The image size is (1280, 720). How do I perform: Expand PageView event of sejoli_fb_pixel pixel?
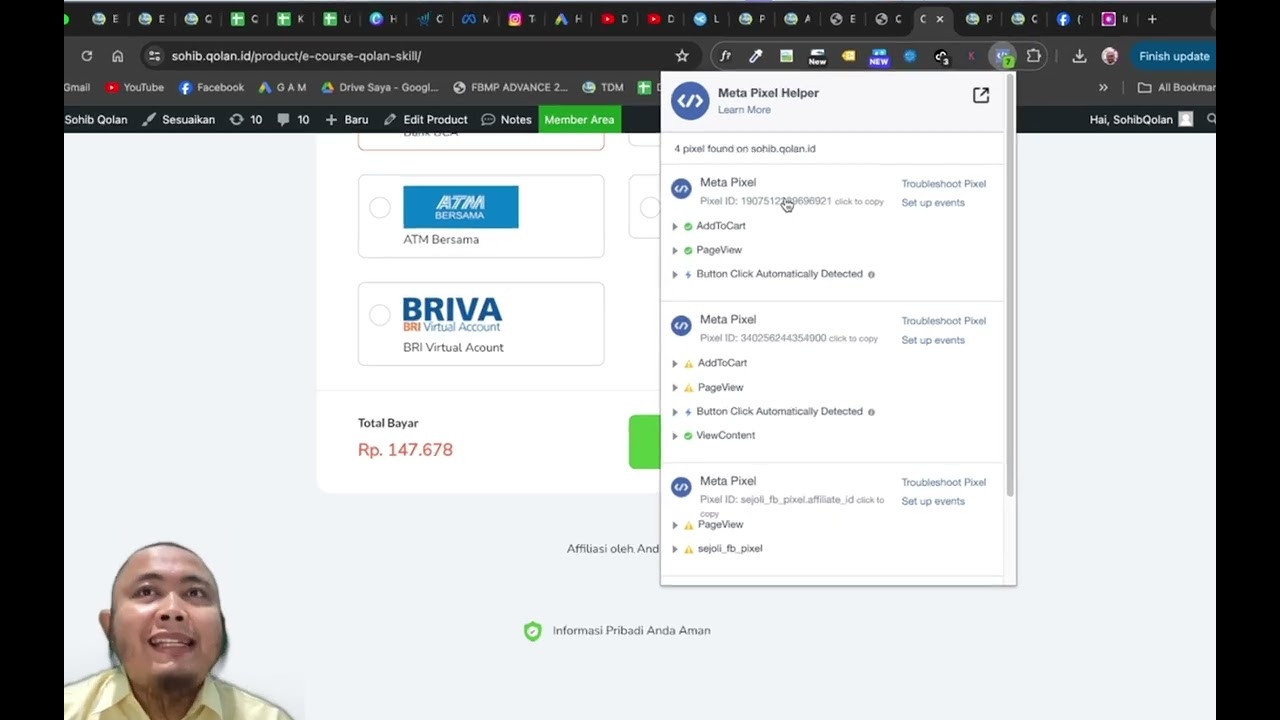675,525
